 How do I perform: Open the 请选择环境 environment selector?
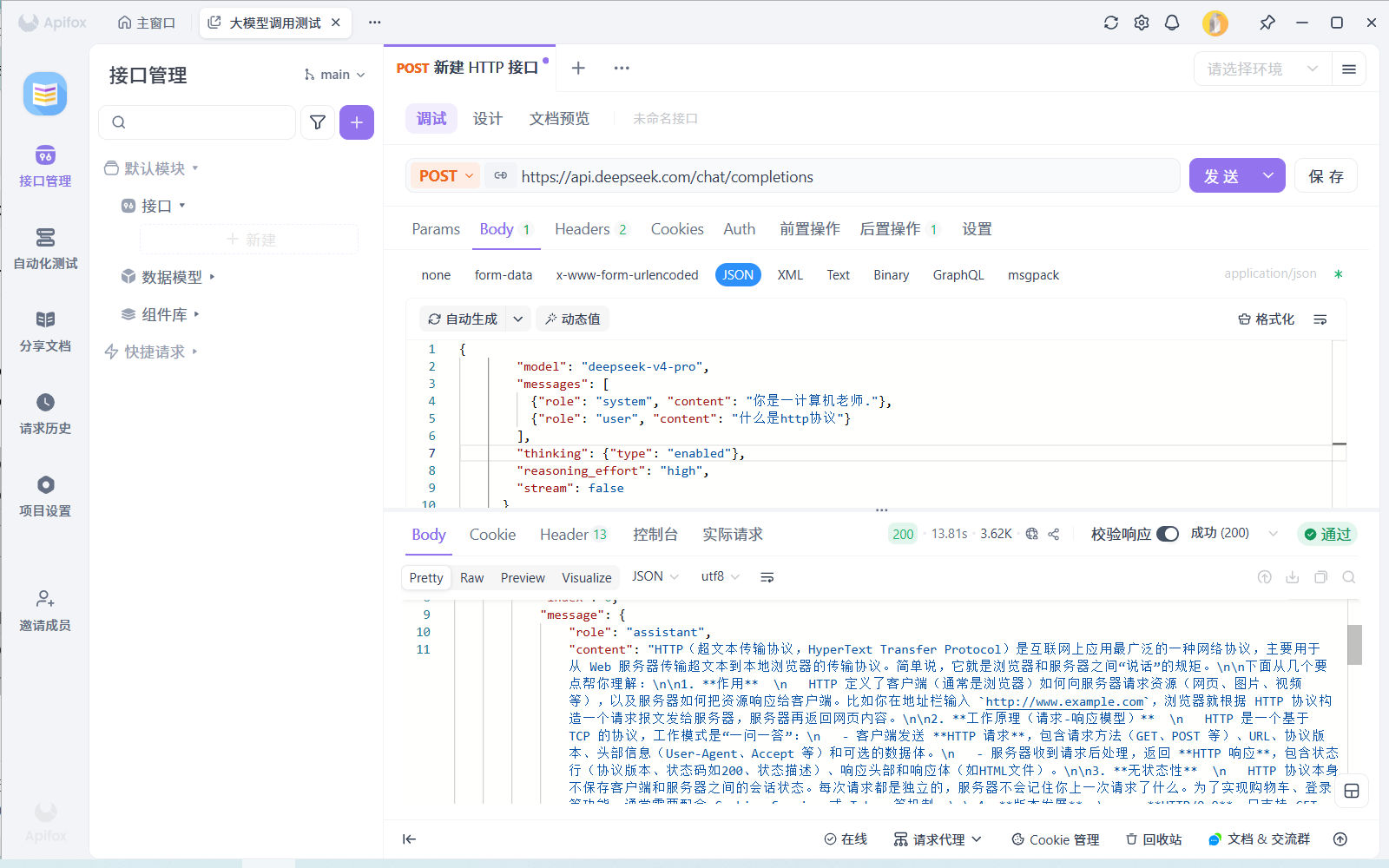(x=1262, y=69)
